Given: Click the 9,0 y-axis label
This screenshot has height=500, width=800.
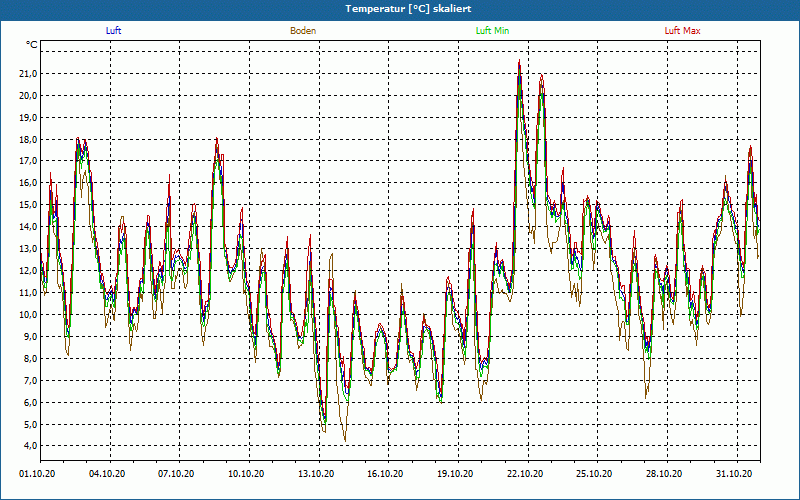Looking at the screenshot, I should 30,337.
